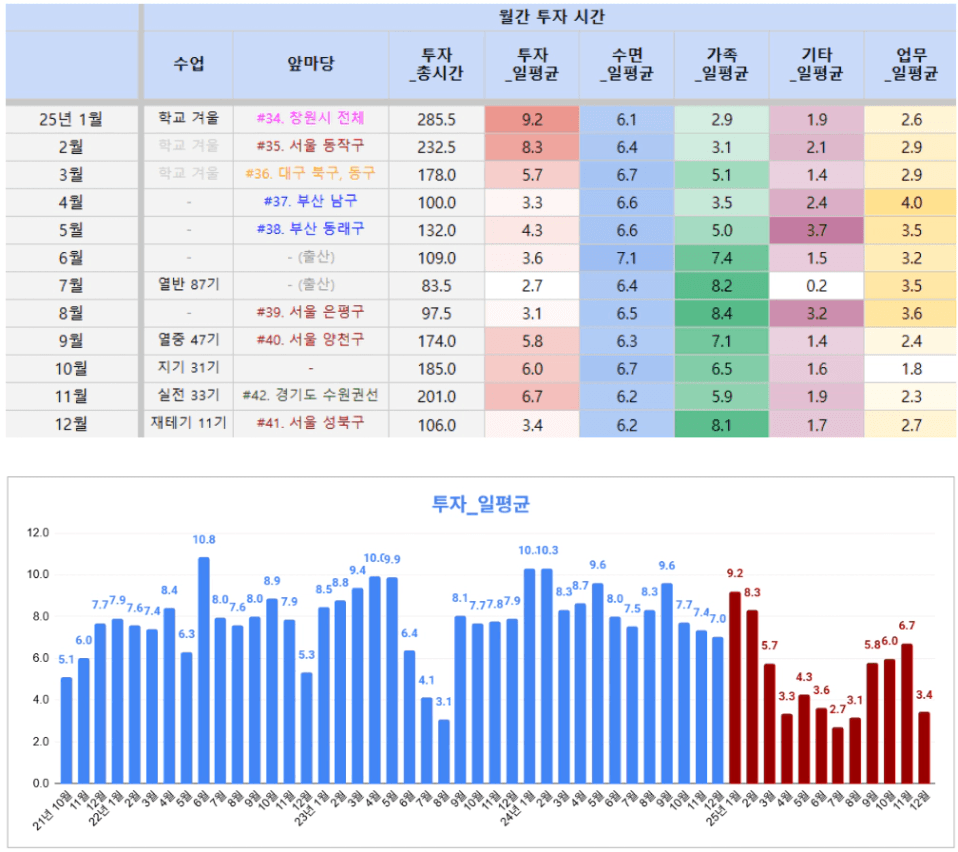The image size is (958, 852).
Task: Click cell #38. 부산 동래구
Action: tap(310, 230)
